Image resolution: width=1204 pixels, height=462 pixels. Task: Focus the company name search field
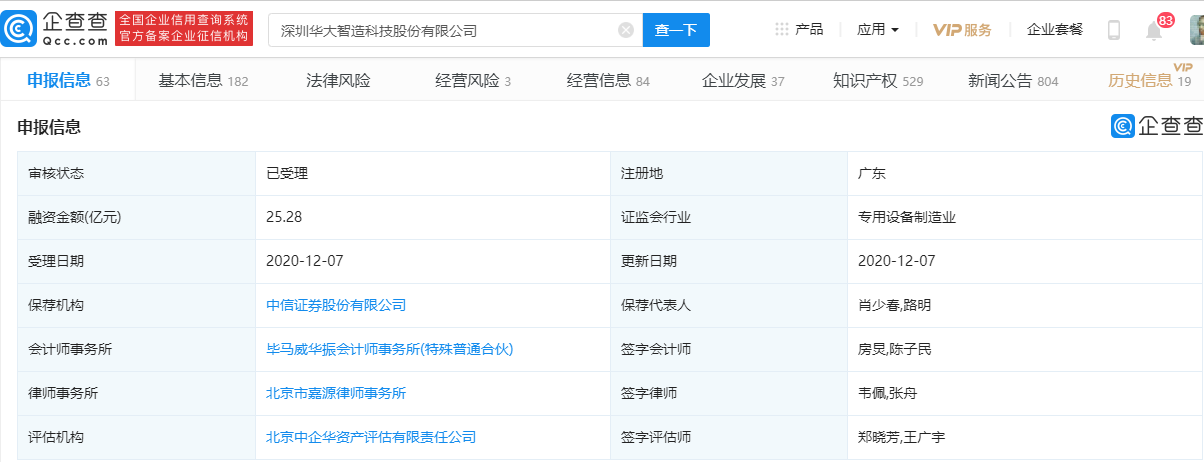tap(445, 30)
